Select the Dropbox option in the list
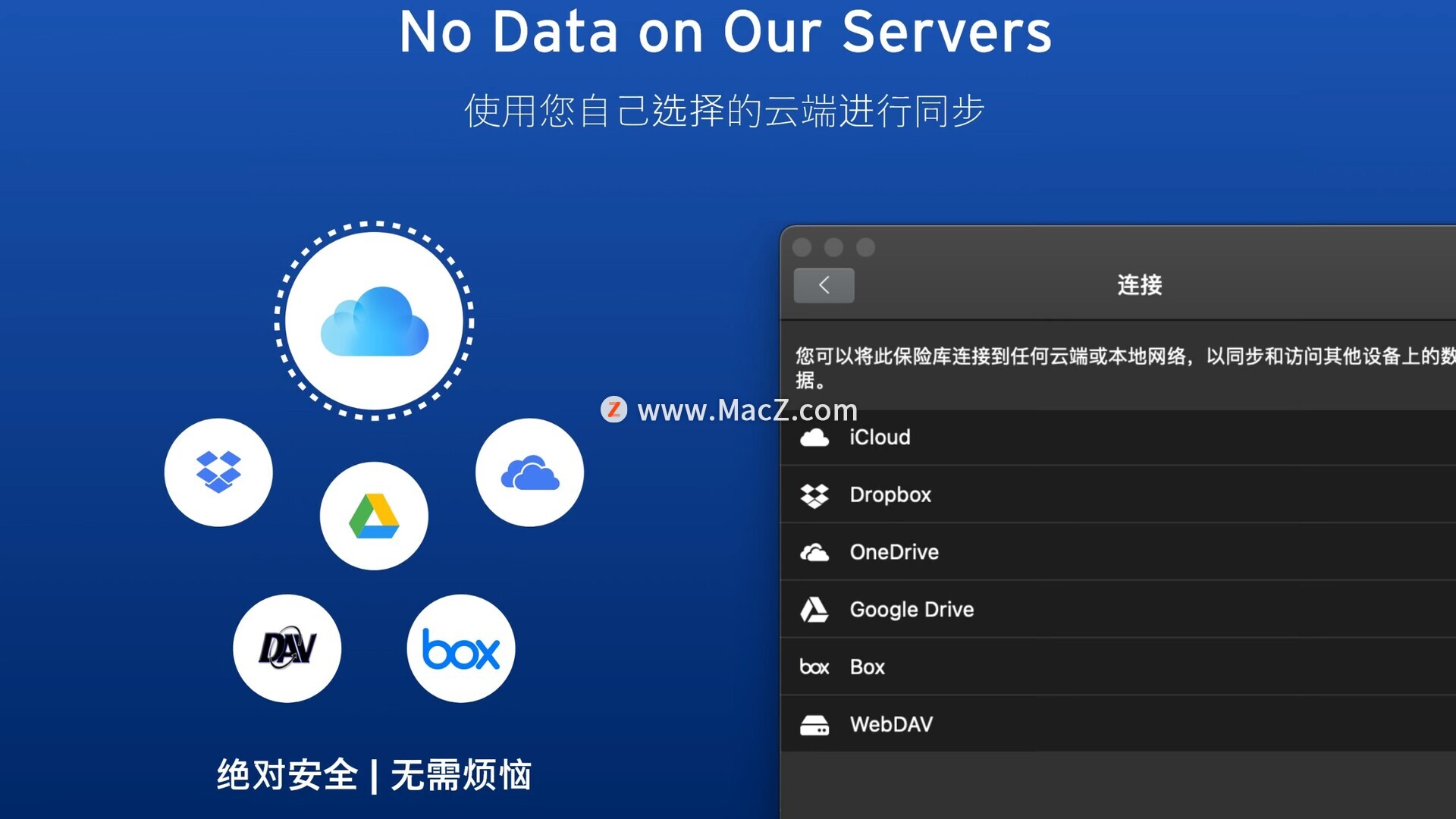Screen dimensions: 1456x819 coord(1119,494)
